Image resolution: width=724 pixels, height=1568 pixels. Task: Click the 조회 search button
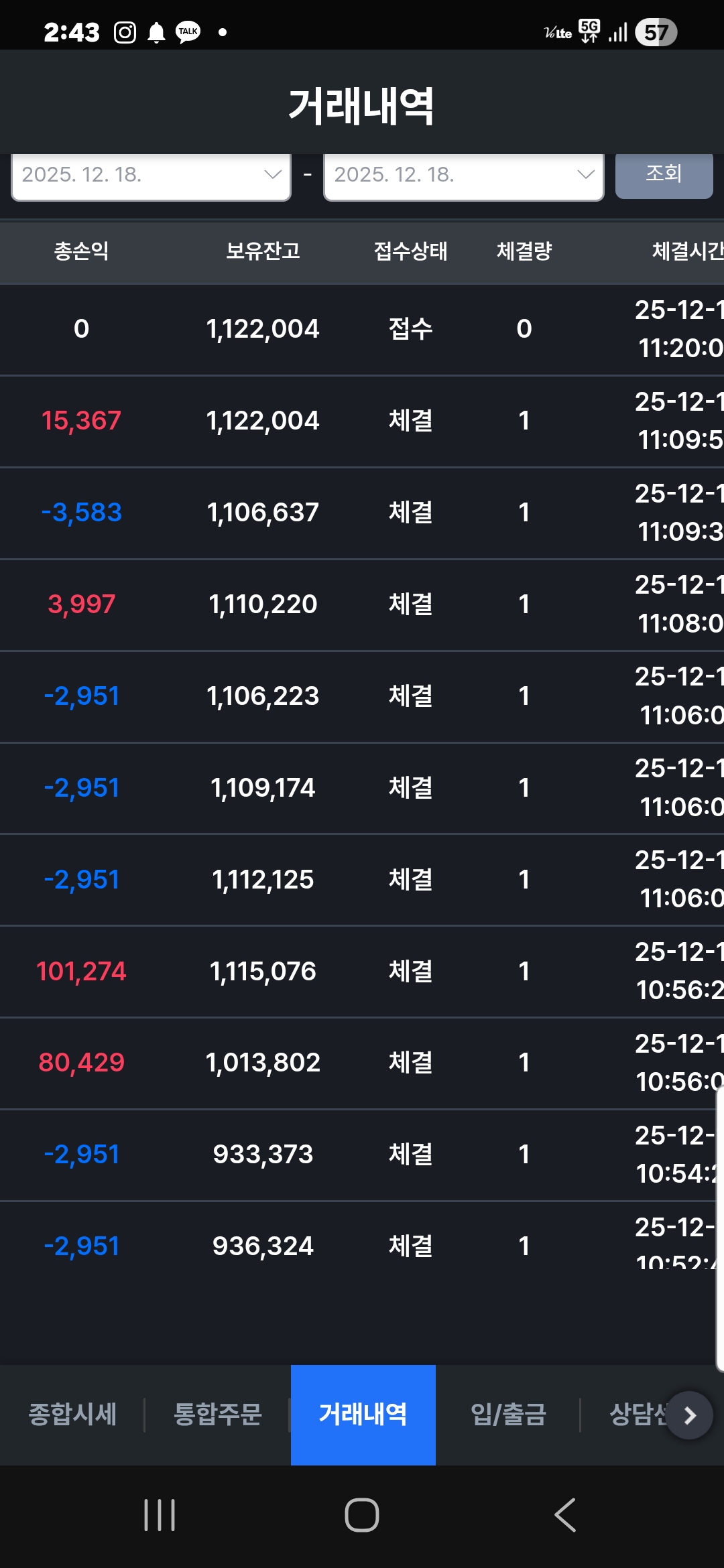click(x=664, y=174)
